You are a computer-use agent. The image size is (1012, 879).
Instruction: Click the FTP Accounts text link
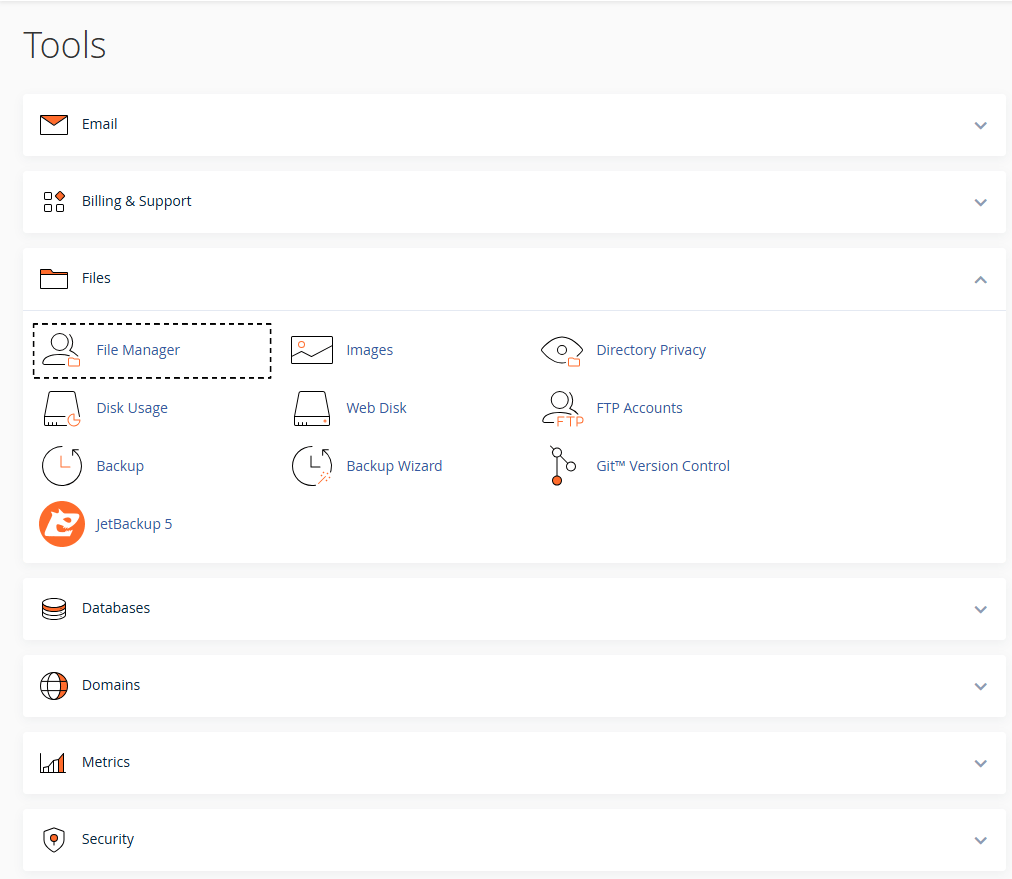(x=639, y=408)
